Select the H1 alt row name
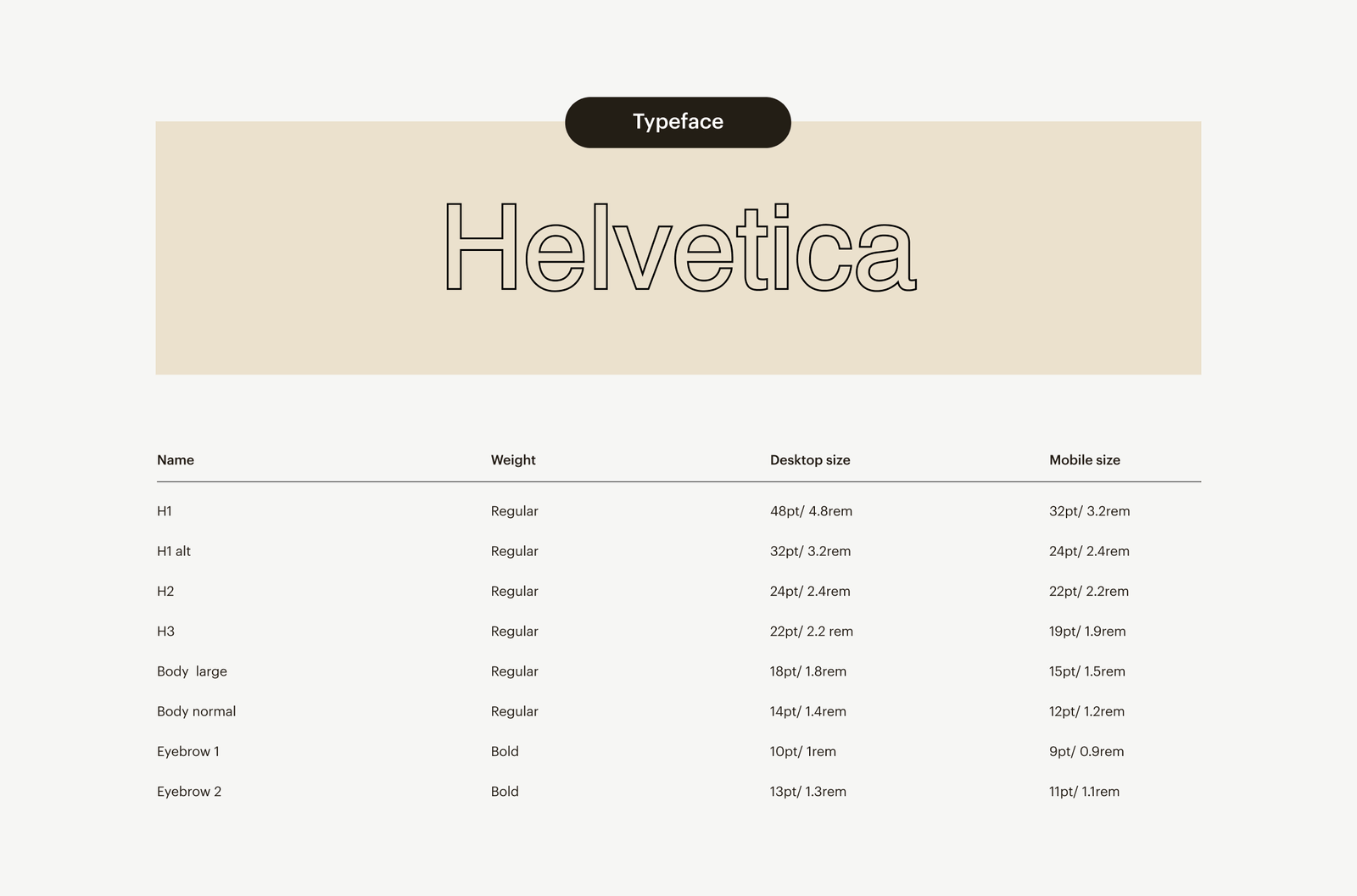The height and width of the screenshot is (896, 1357). click(x=174, y=551)
